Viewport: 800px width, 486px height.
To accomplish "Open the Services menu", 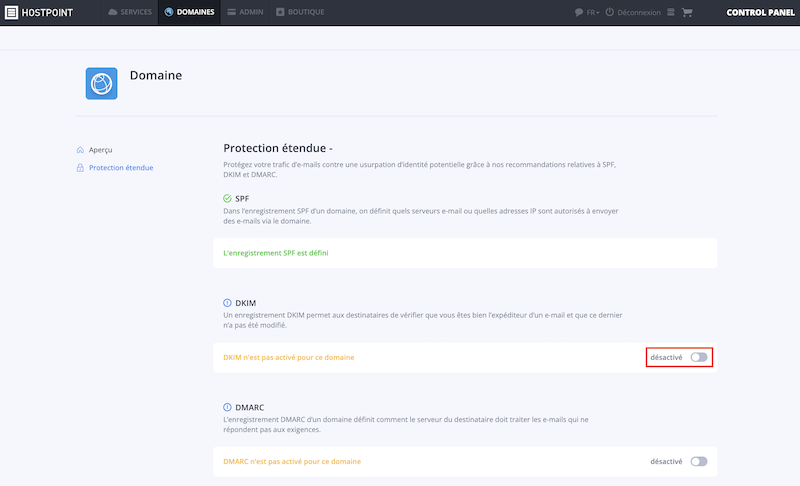I will click(130, 12).
